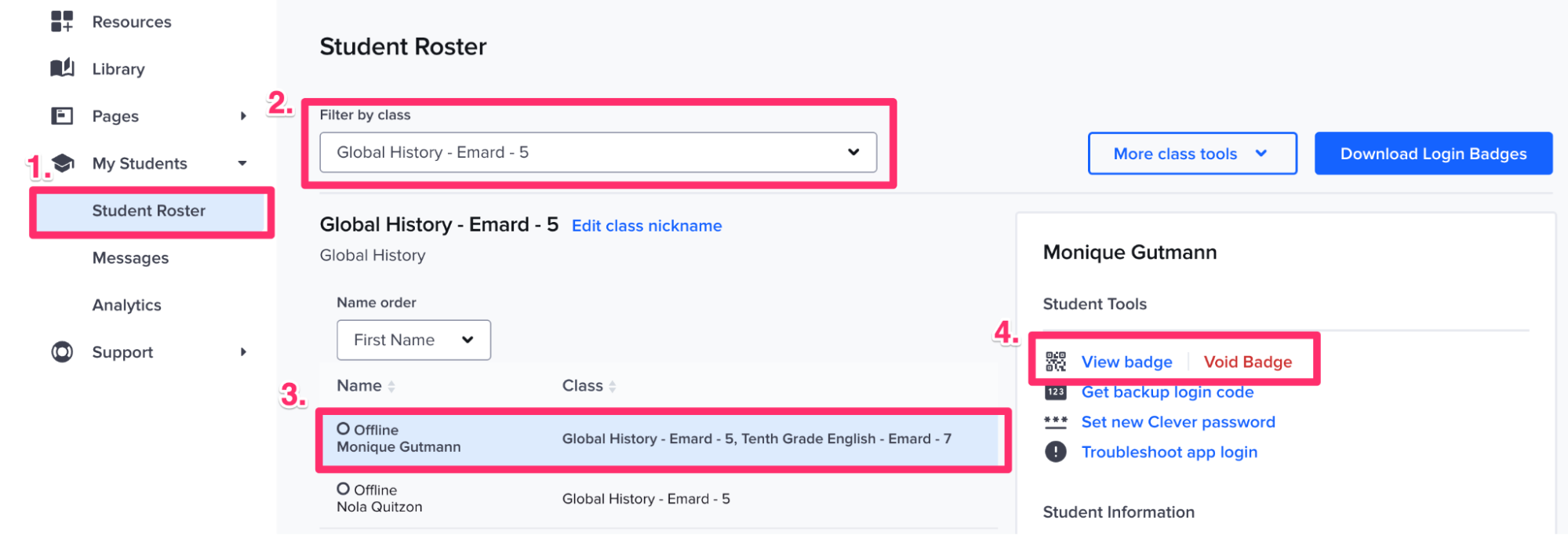Viewport: 1568px width, 535px height.
Task: Click the asterisks password icon
Action: (x=1055, y=421)
